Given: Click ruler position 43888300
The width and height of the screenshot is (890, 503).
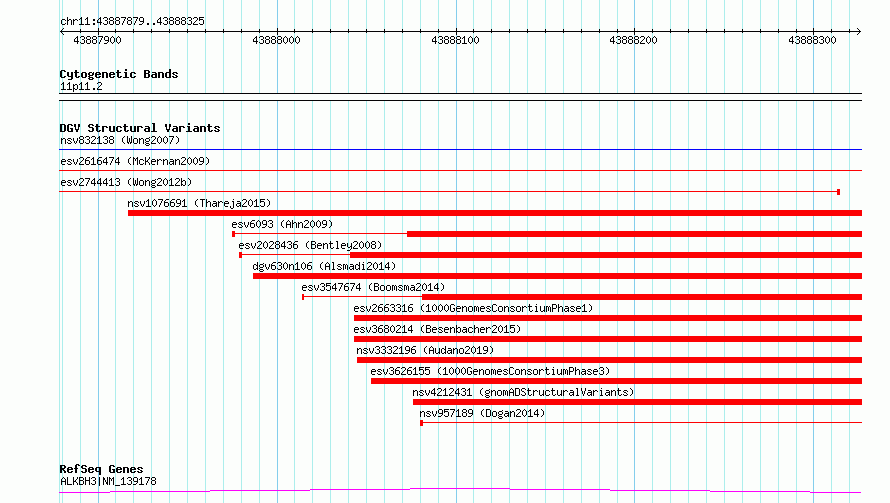Looking at the screenshot, I should pyautogui.click(x=812, y=40).
